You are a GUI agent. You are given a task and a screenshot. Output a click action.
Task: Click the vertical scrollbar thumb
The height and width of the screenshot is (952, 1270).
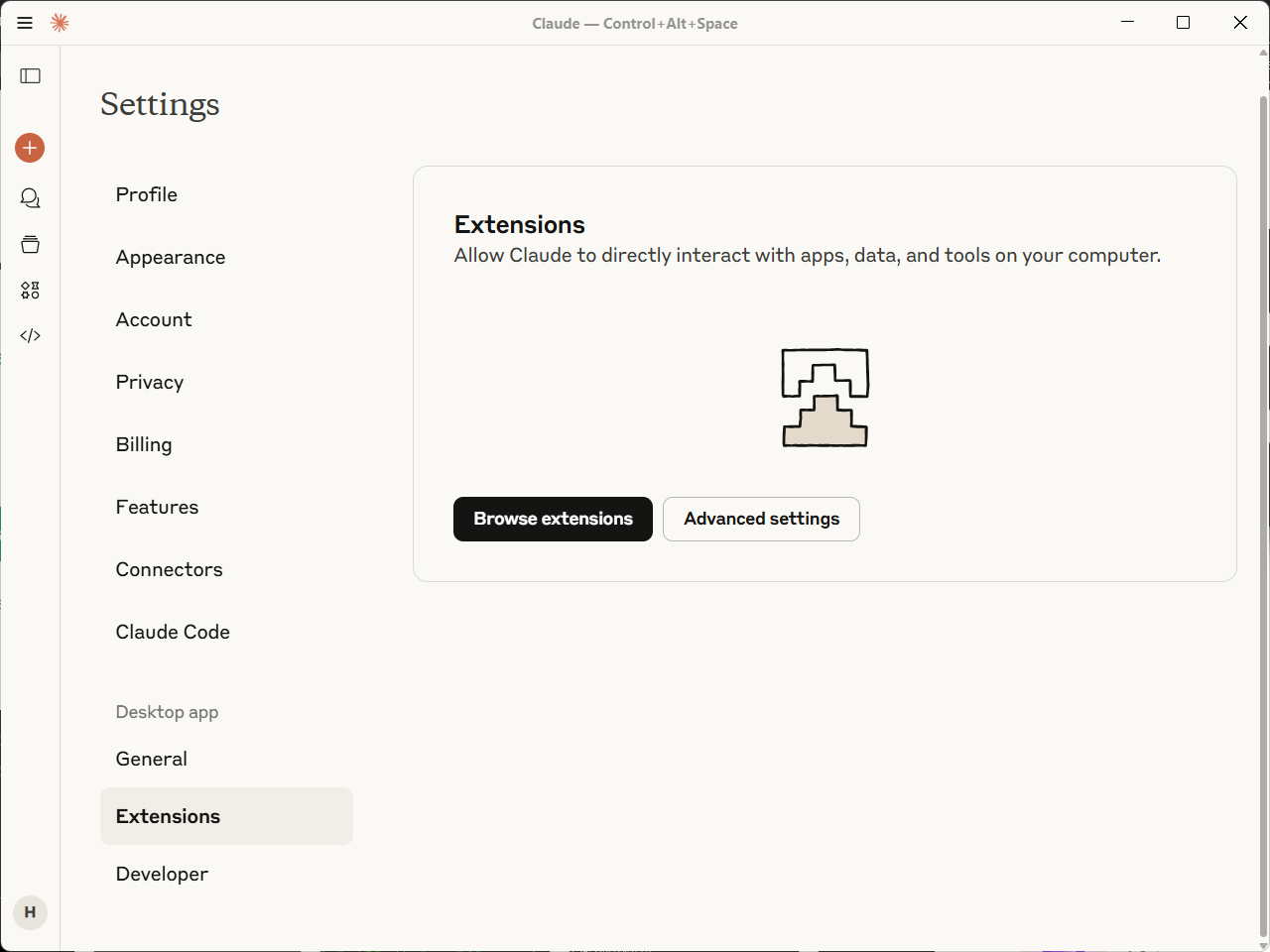coord(1263,516)
